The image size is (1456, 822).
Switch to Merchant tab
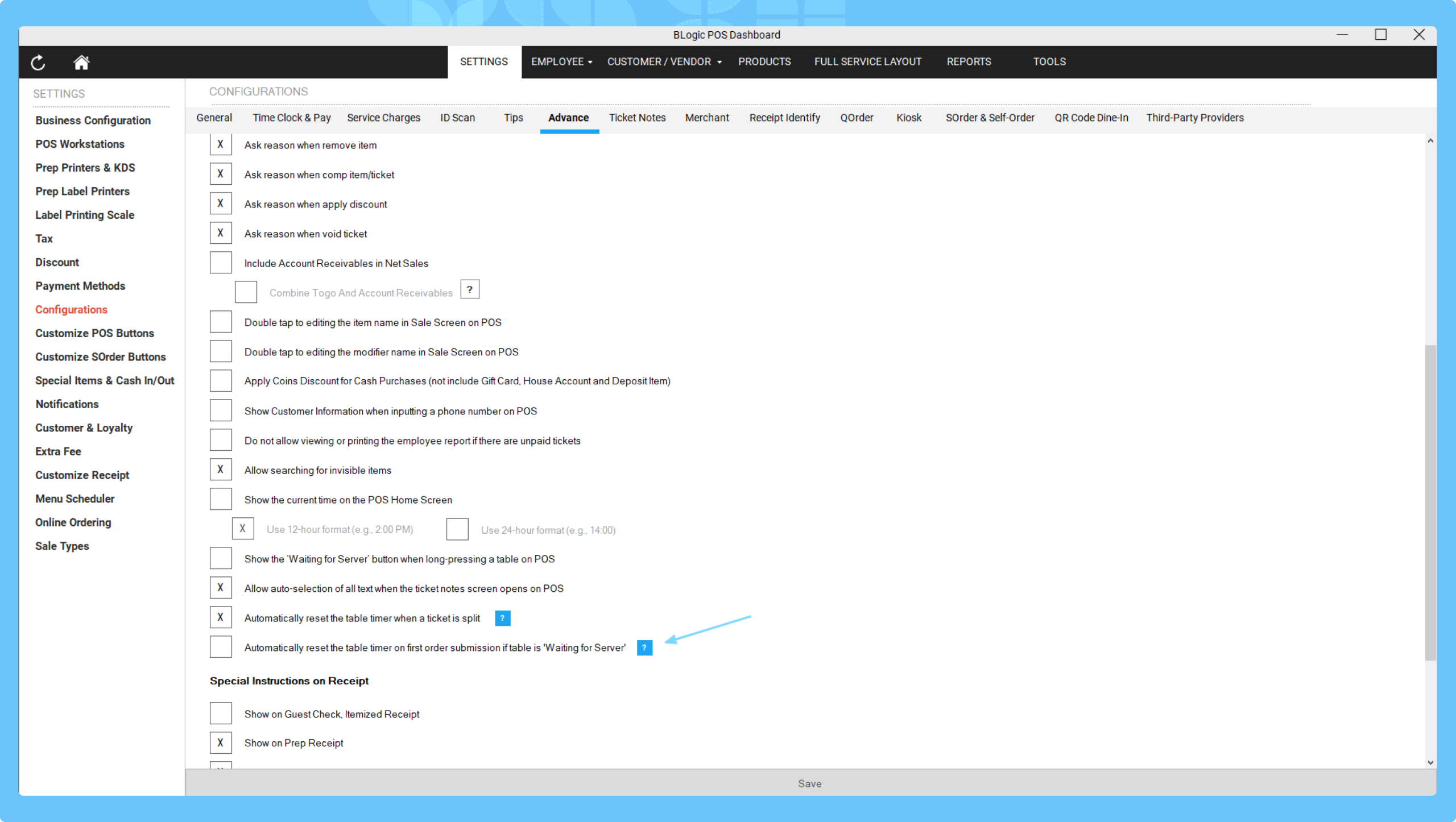(707, 118)
